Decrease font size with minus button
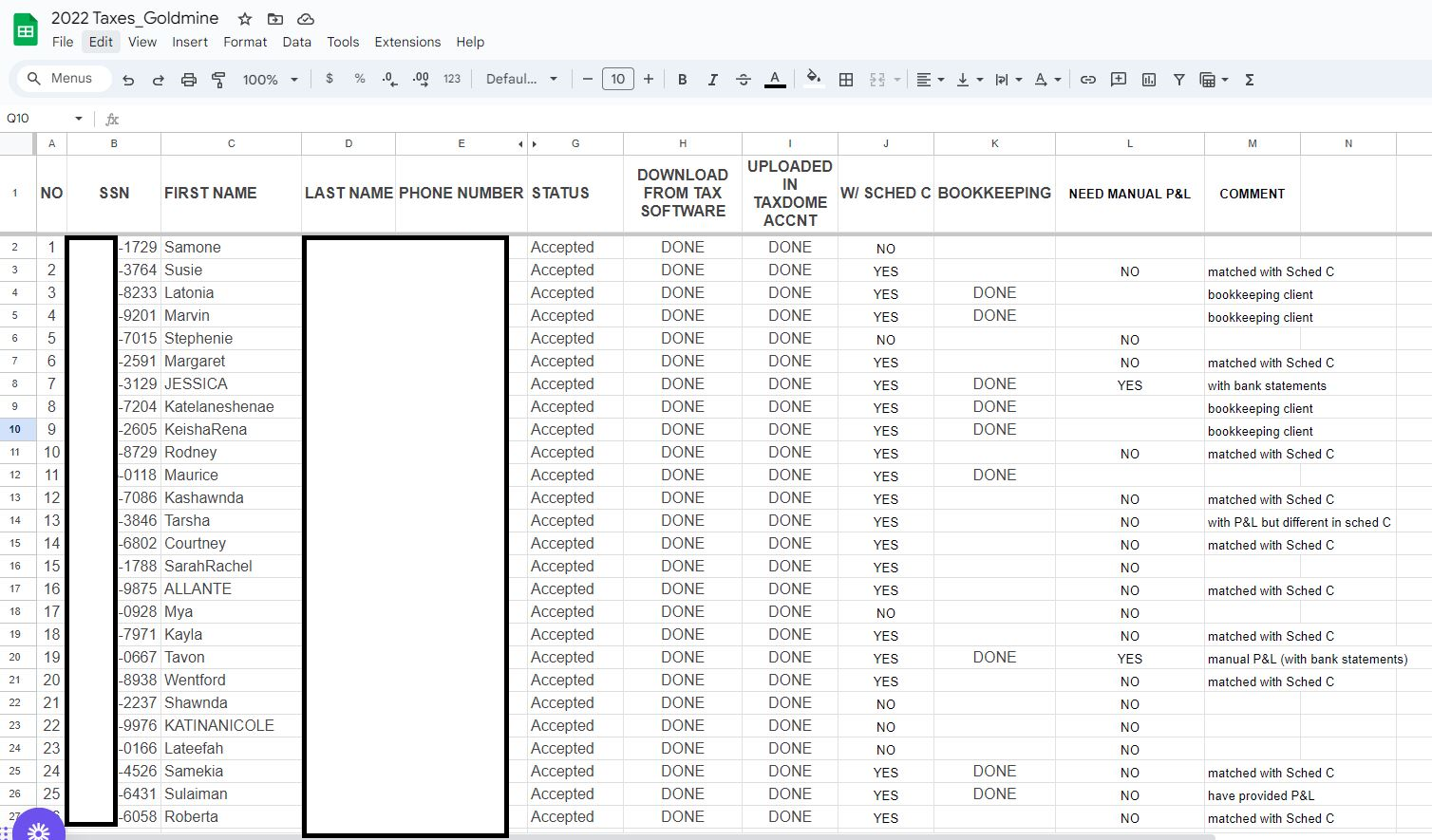1432x840 pixels. 588,80
